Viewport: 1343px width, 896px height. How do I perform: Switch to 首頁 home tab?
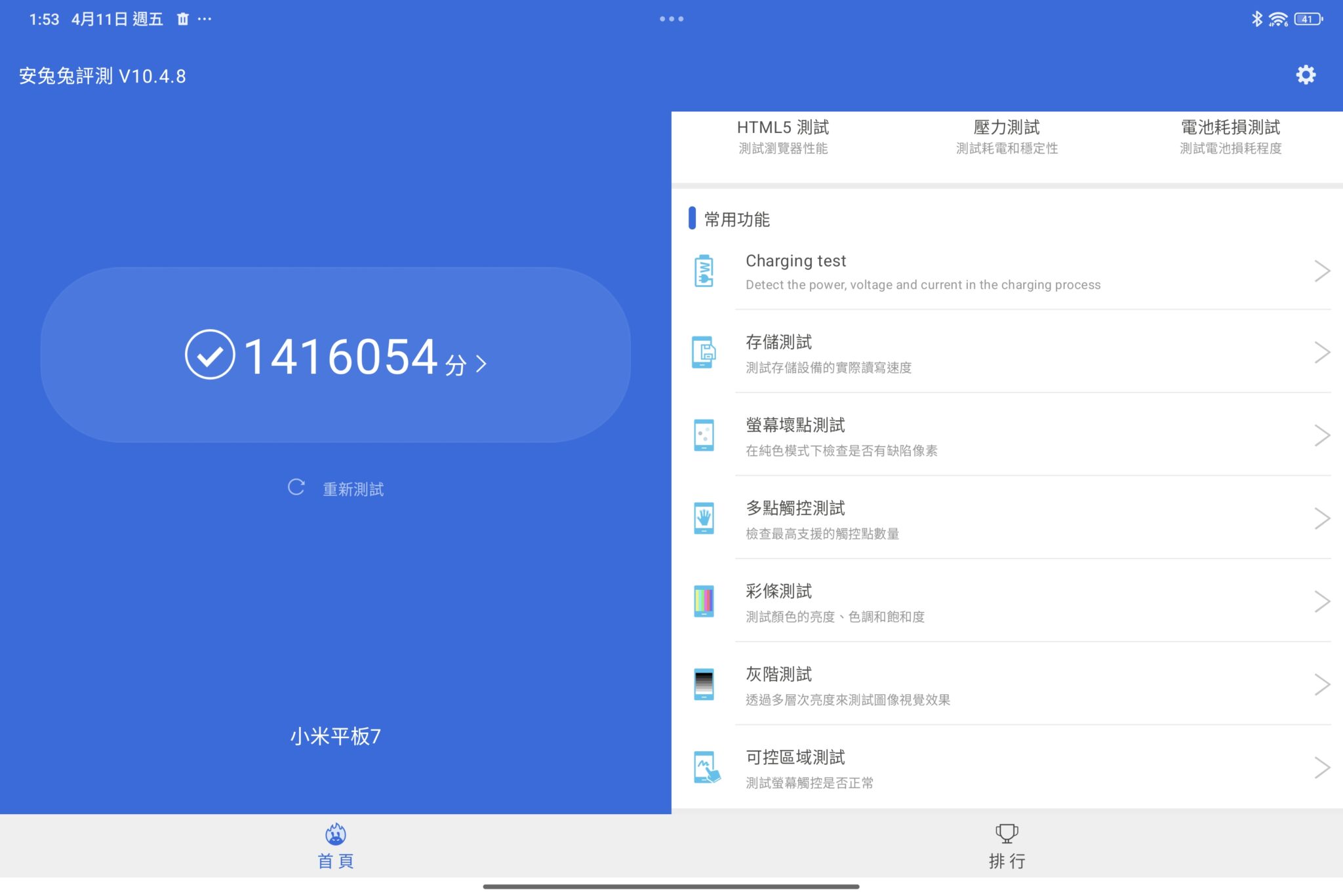click(x=336, y=846)
